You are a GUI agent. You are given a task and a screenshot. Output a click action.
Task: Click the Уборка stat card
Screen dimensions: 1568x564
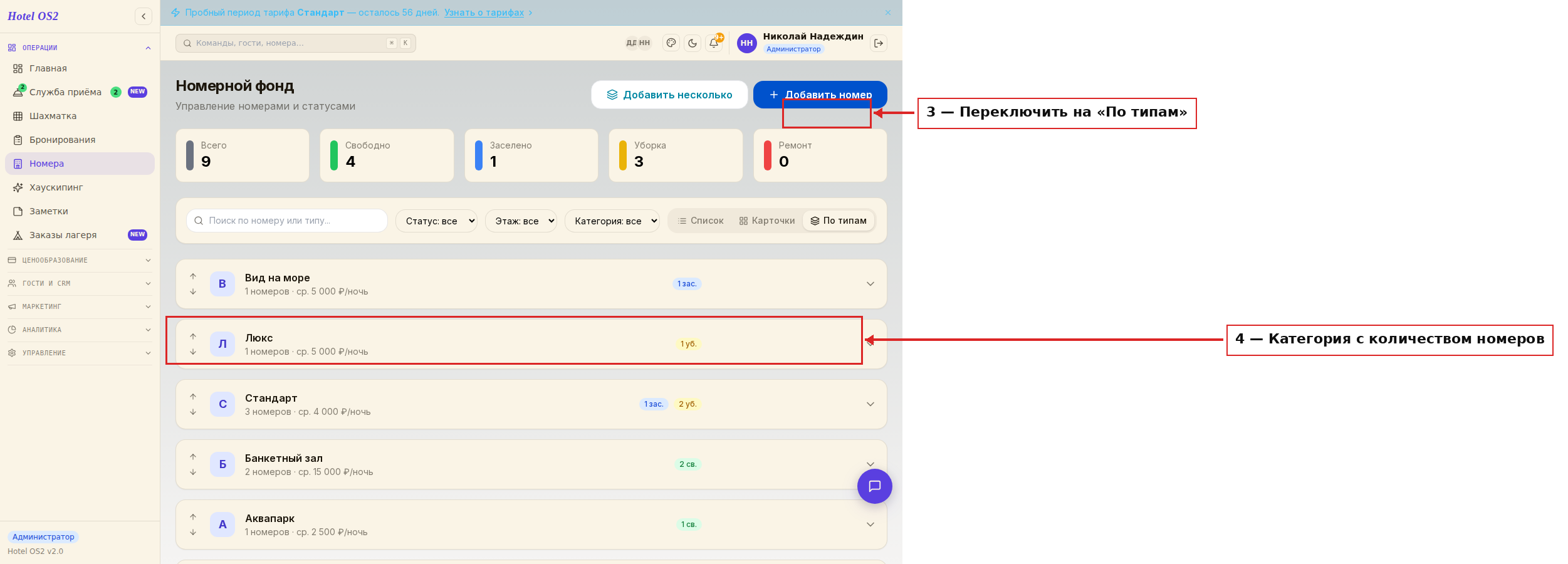point(676,155)
